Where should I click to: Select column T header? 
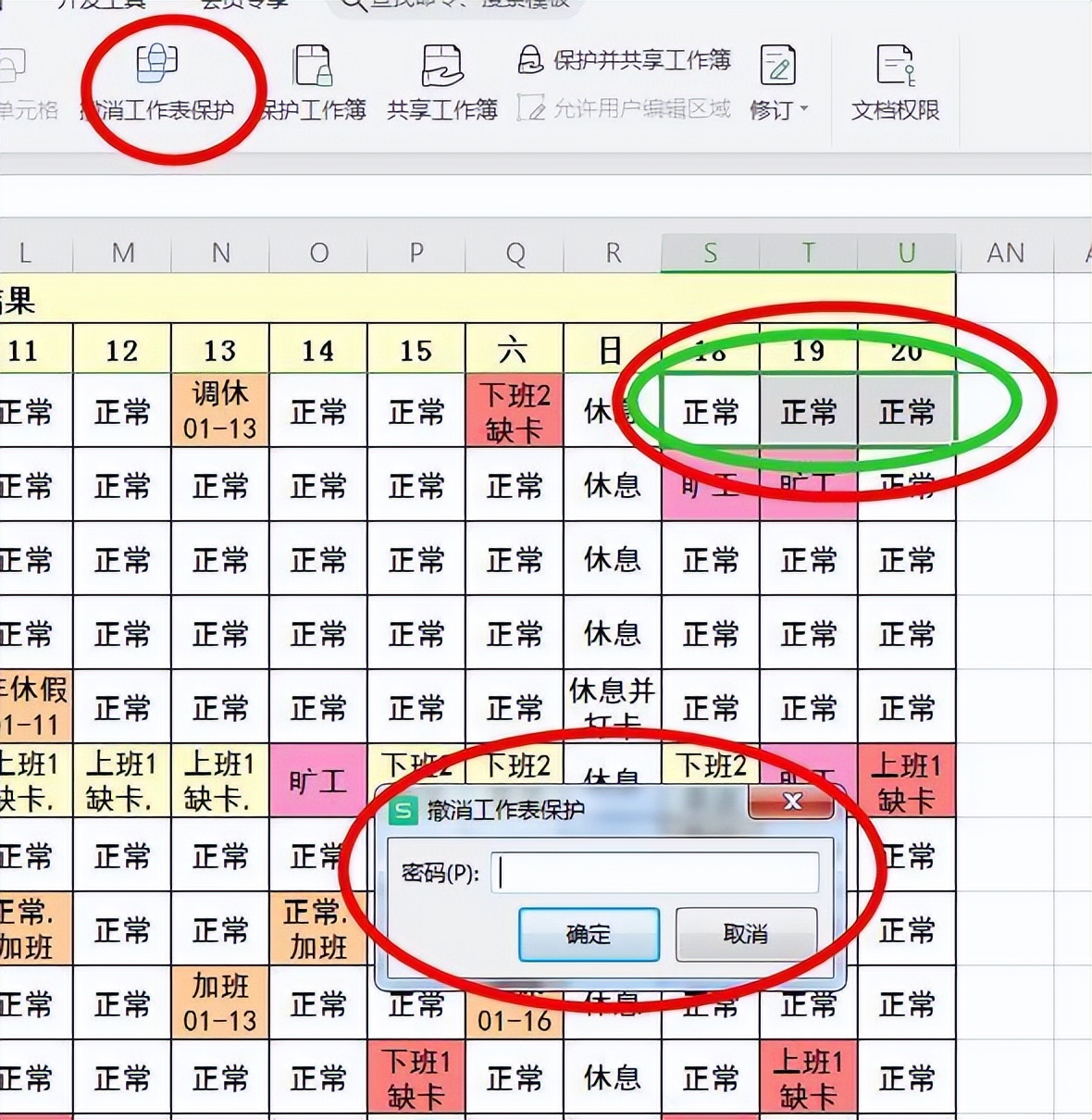pos(809,253)
